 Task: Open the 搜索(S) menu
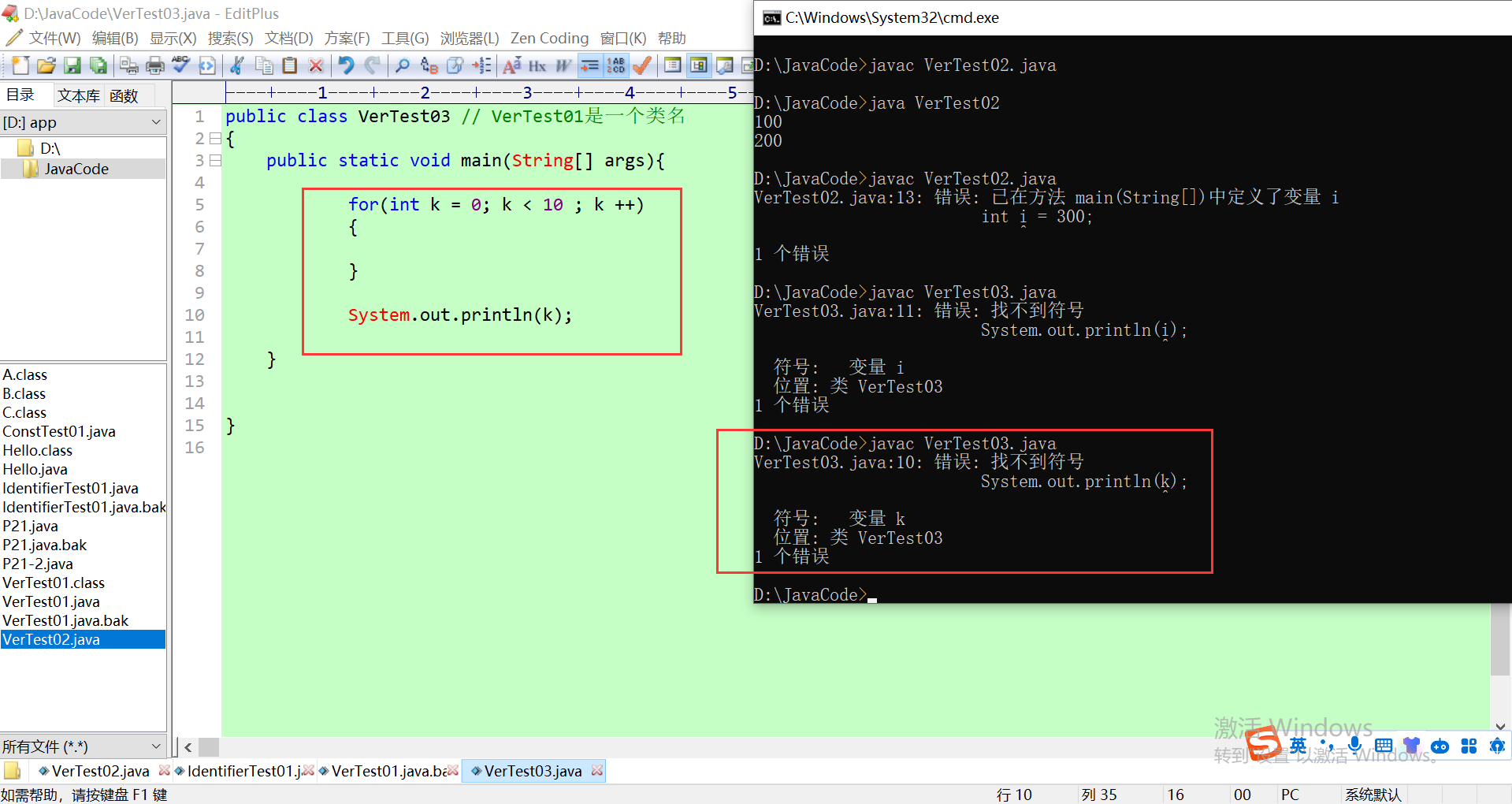point(230,38)
